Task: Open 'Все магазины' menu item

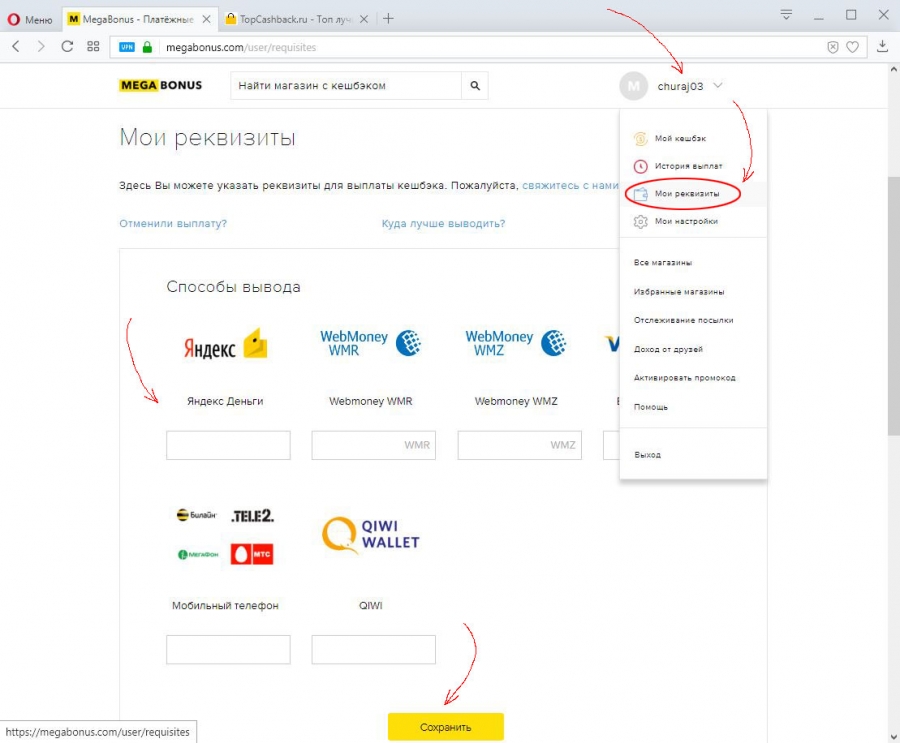Action: [x=662, y=262]
